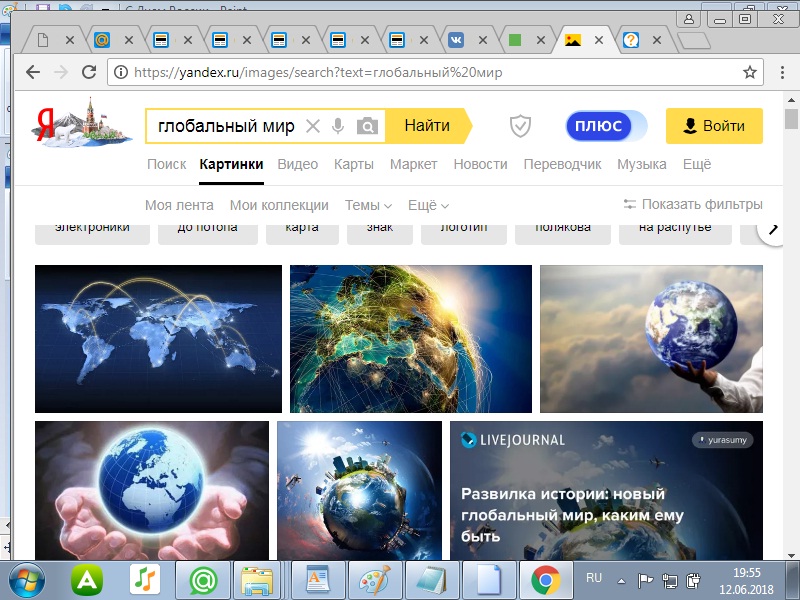The image size is (800, 600).
Task: Open Mail.ru Agent from taskbar
Action: pyautogui.click(x=204, y=581)
